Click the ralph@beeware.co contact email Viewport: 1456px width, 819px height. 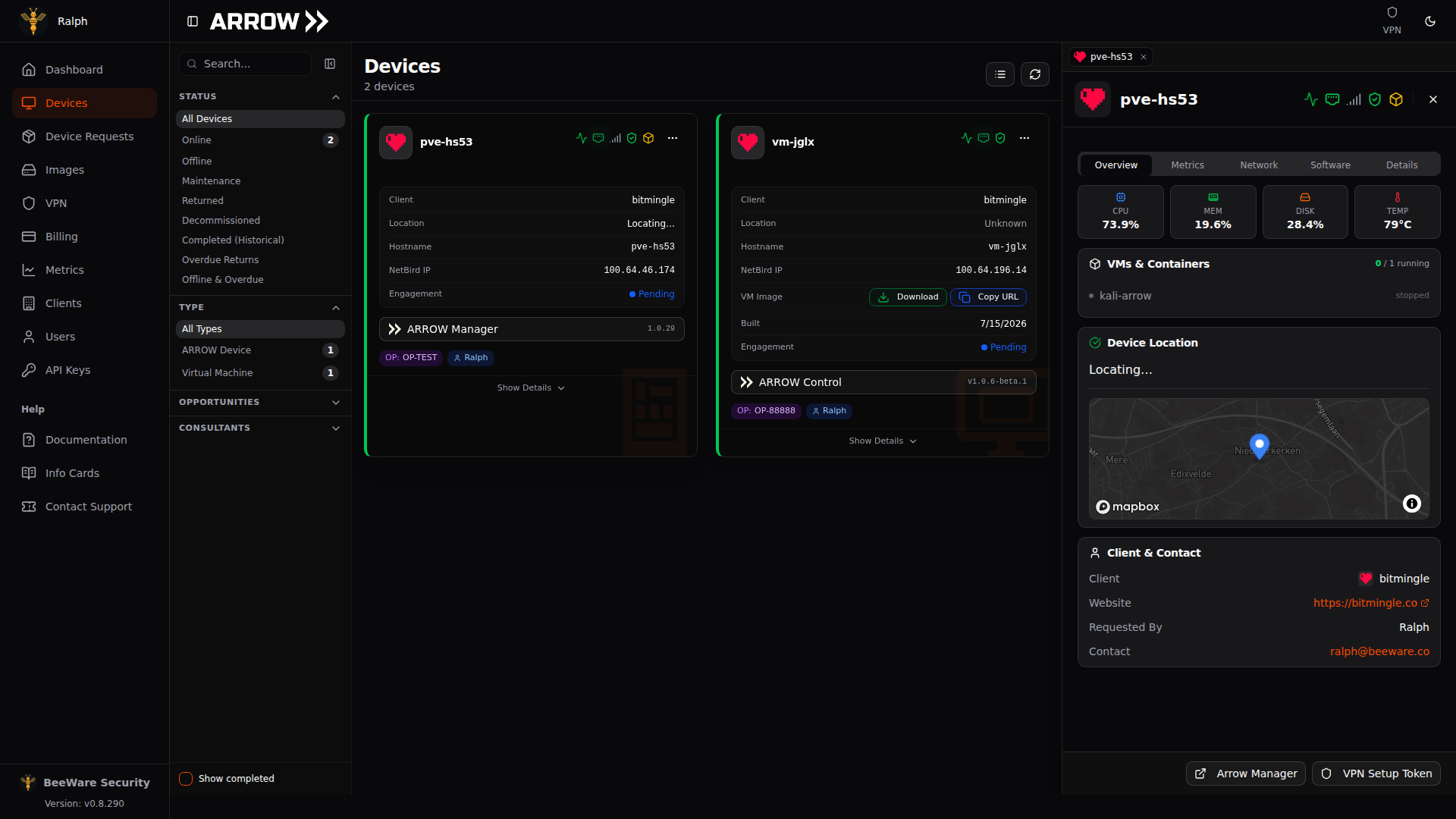click(x=1379, y=651)
